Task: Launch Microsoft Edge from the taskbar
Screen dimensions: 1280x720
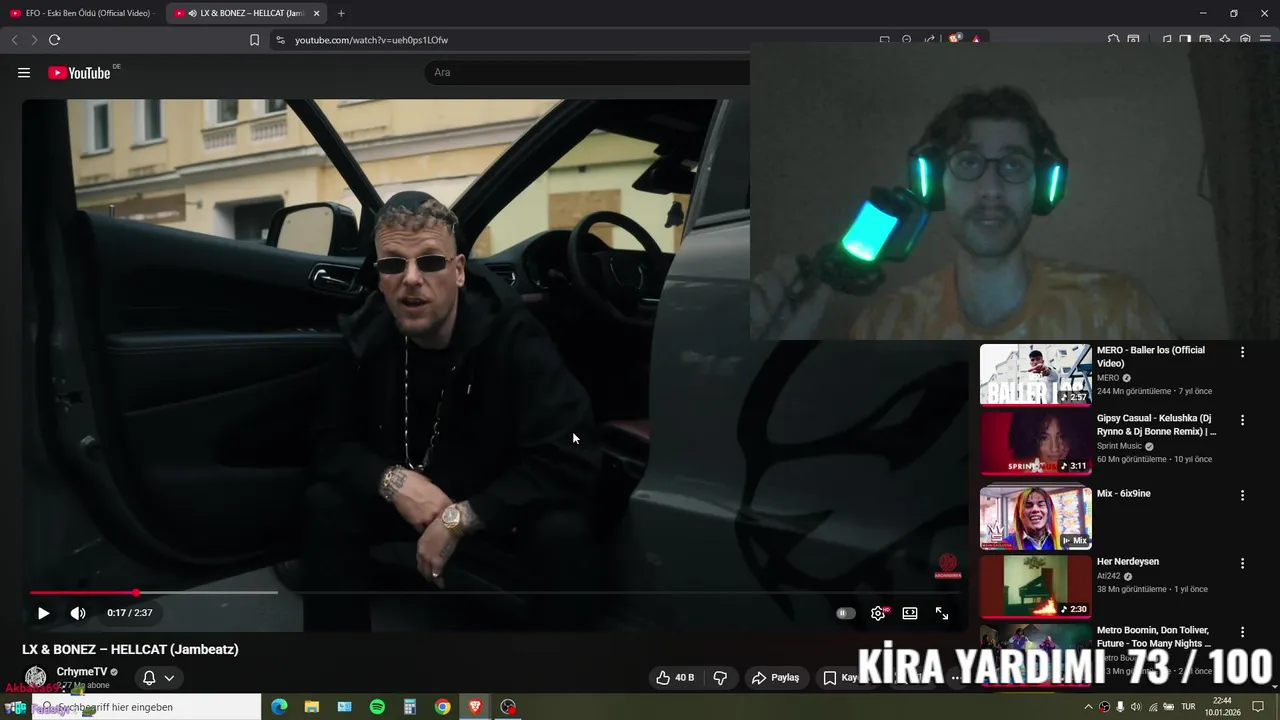Action: (279, 707)
